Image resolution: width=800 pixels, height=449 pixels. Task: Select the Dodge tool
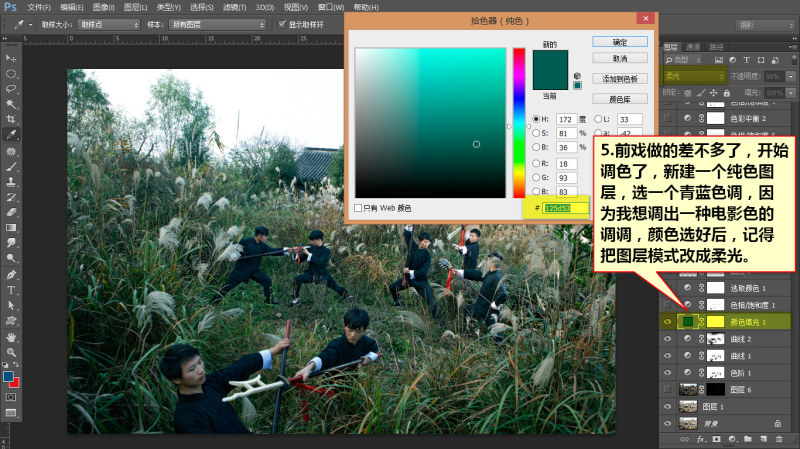point(11,258)
